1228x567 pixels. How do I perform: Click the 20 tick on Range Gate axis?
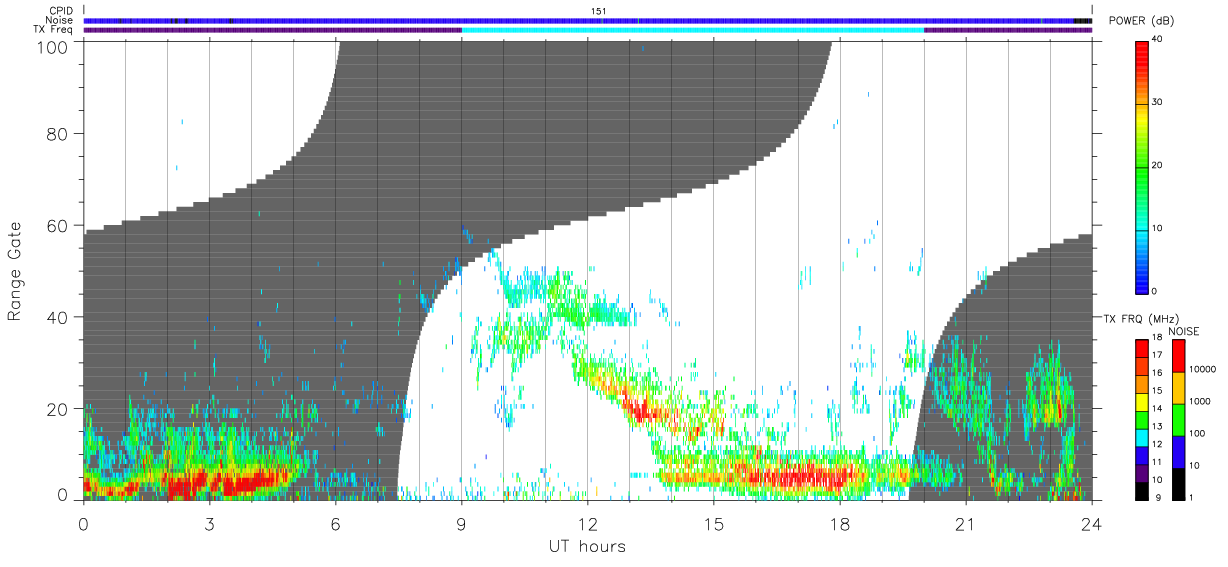click(x=58, y=409)
